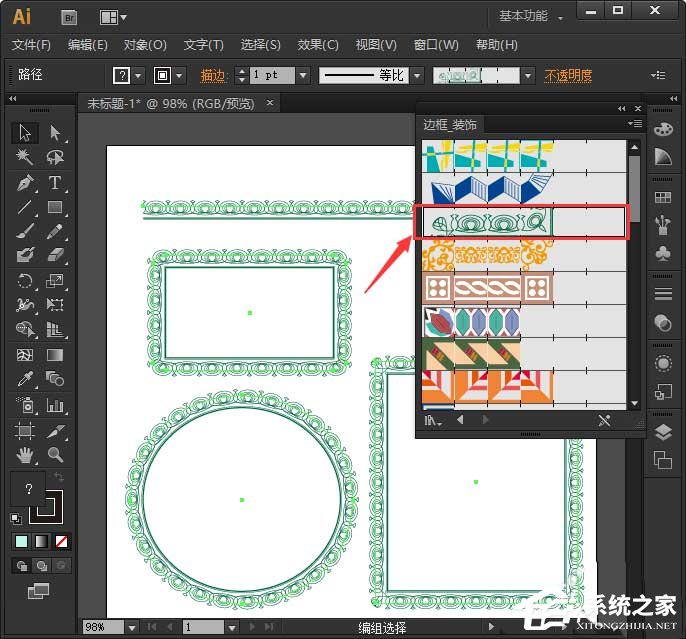Image resolution: width=686 pixels, height=639 pixels.
Task: Switch to gradient fill mode
Action: (42, 541)
